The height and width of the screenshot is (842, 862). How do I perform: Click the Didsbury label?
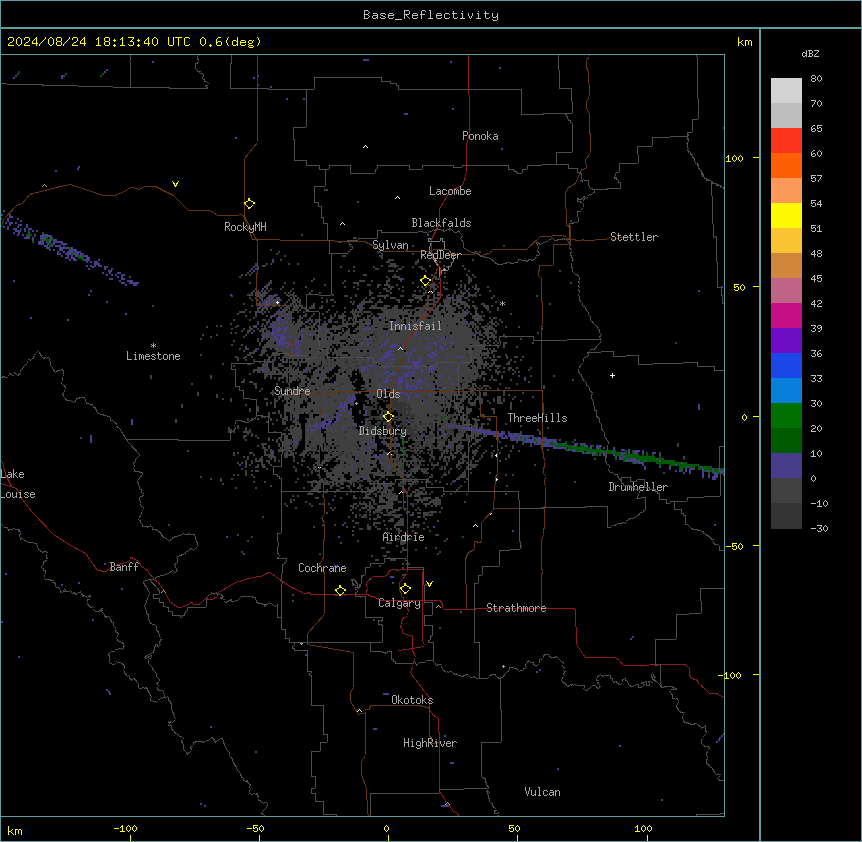[x=383, y=431]
